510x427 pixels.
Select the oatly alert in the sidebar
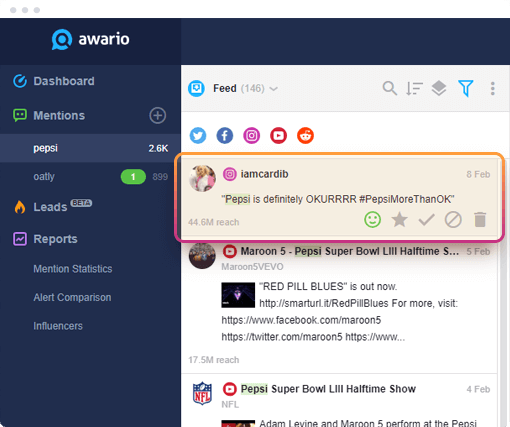tap(90, 177)
